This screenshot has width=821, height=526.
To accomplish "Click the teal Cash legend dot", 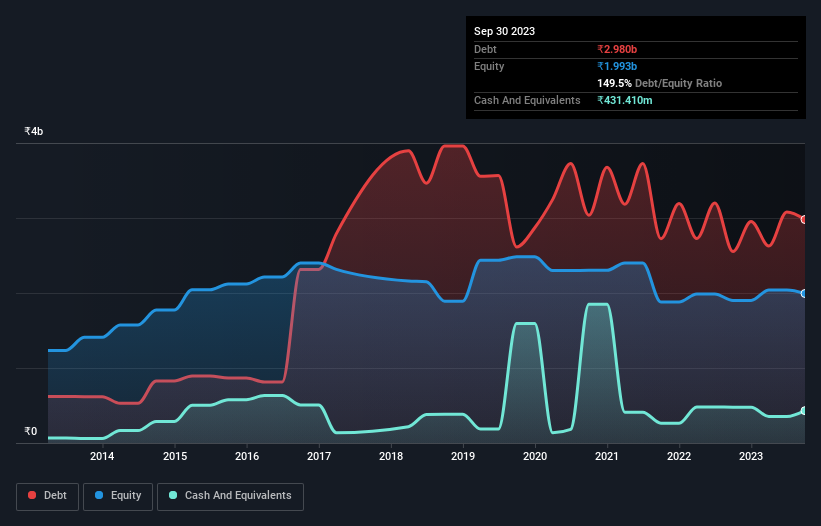I will [x=173, y=495].
